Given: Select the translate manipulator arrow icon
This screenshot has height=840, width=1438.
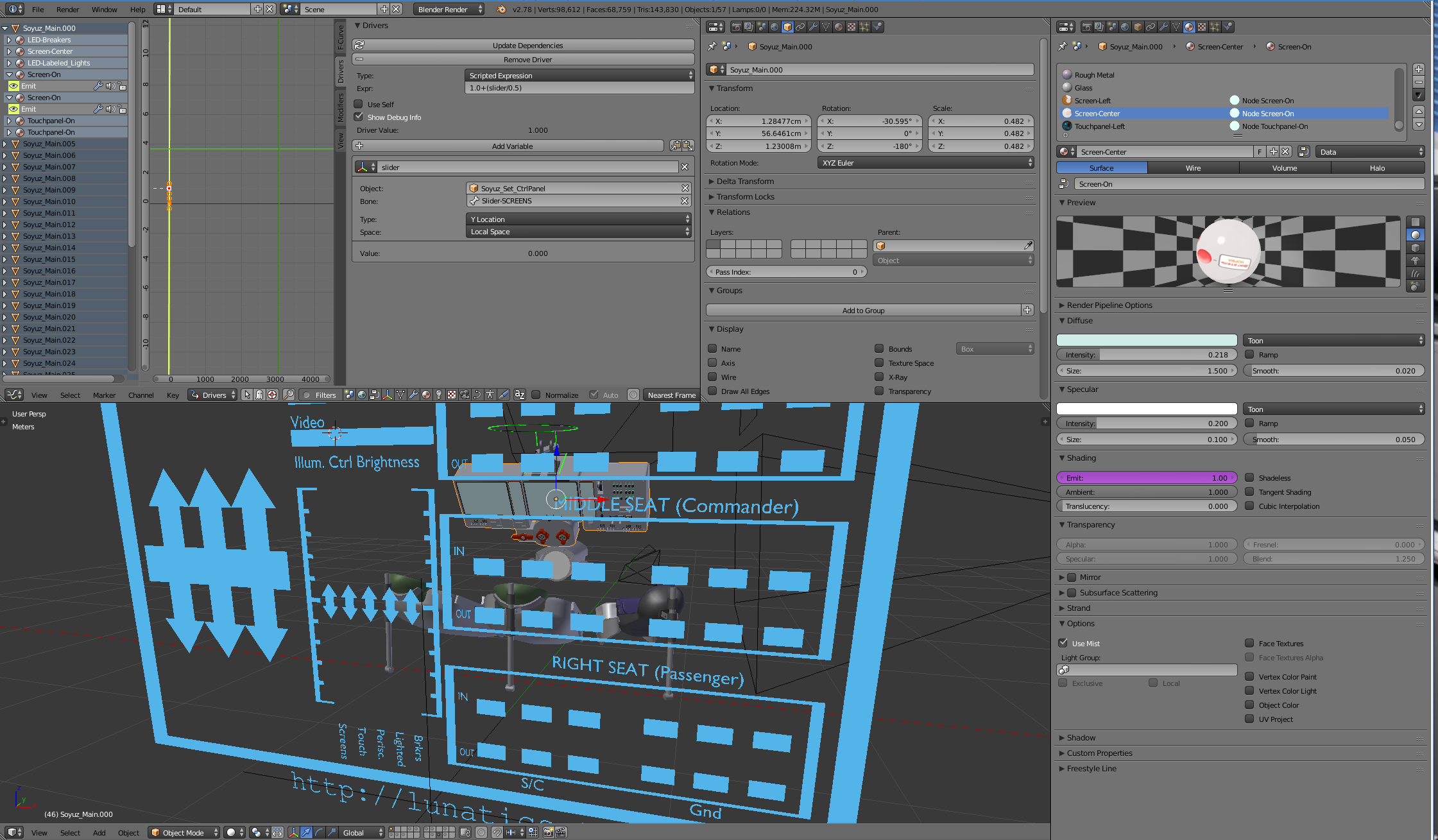Looking at the screenshot, I should (x=306, y=832).
